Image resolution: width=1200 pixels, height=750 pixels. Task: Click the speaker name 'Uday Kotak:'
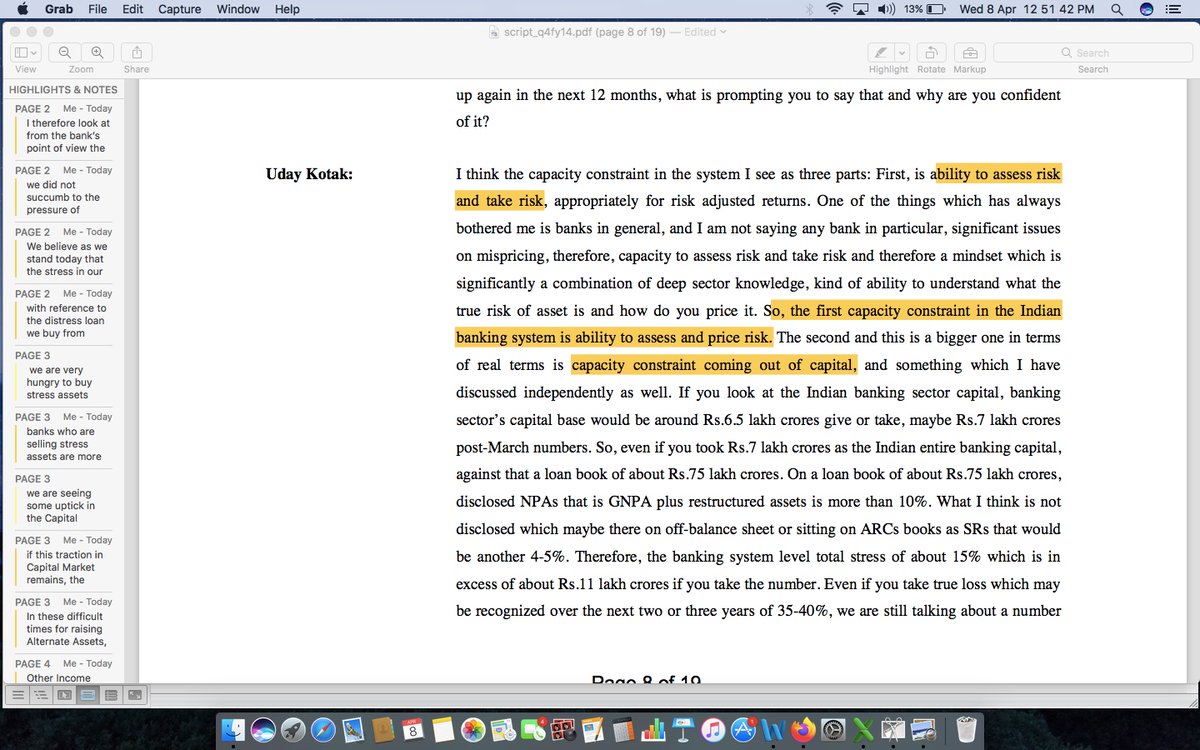309,174
